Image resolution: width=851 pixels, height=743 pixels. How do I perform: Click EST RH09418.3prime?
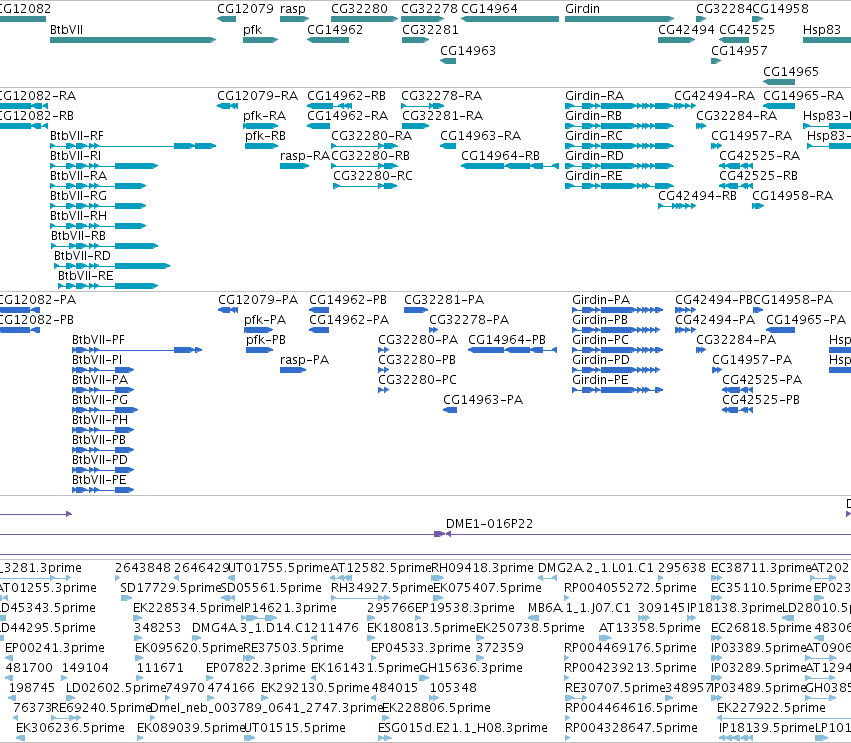click(482, 568)
